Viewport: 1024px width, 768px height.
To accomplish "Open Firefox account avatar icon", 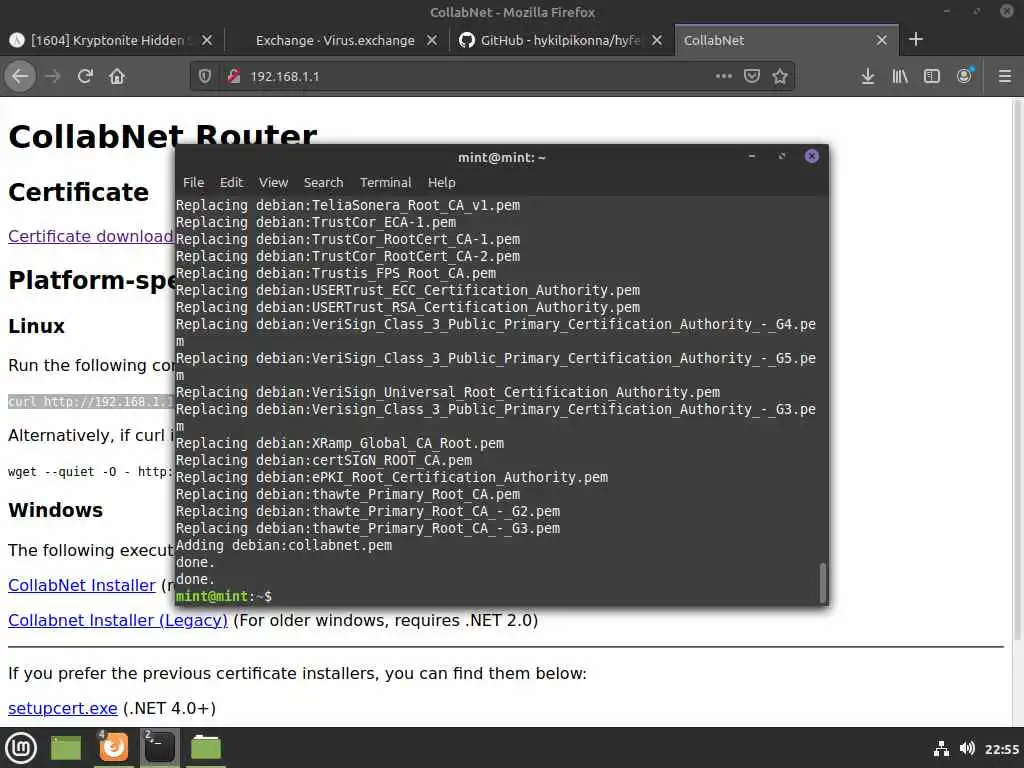I will (x=965, y=76).
